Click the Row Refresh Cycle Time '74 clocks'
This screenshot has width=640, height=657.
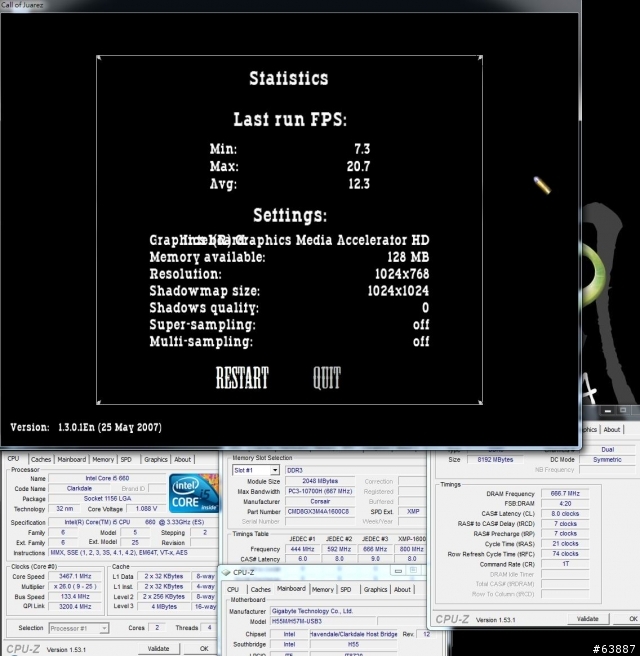(x=565, y=554)
